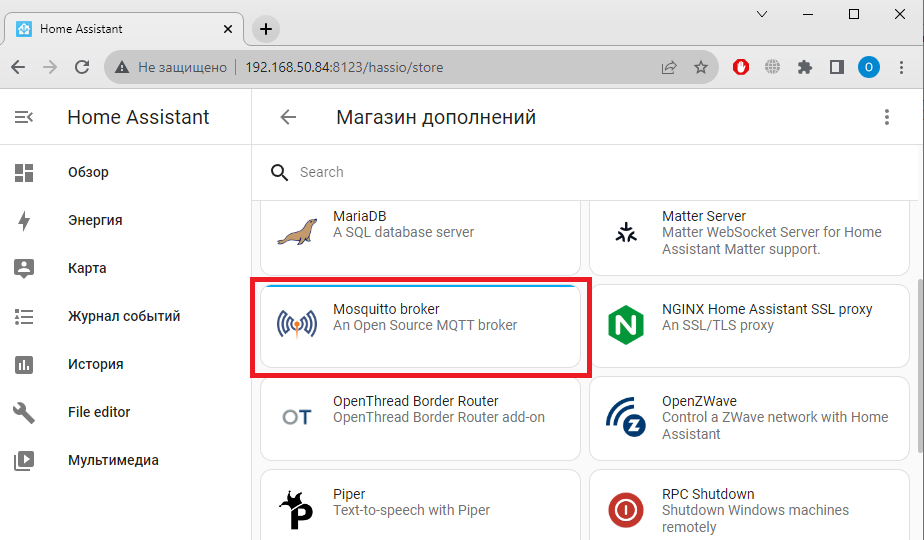Open Мультимедиа in sidebar
924x540 pixels.
point(113,460)
